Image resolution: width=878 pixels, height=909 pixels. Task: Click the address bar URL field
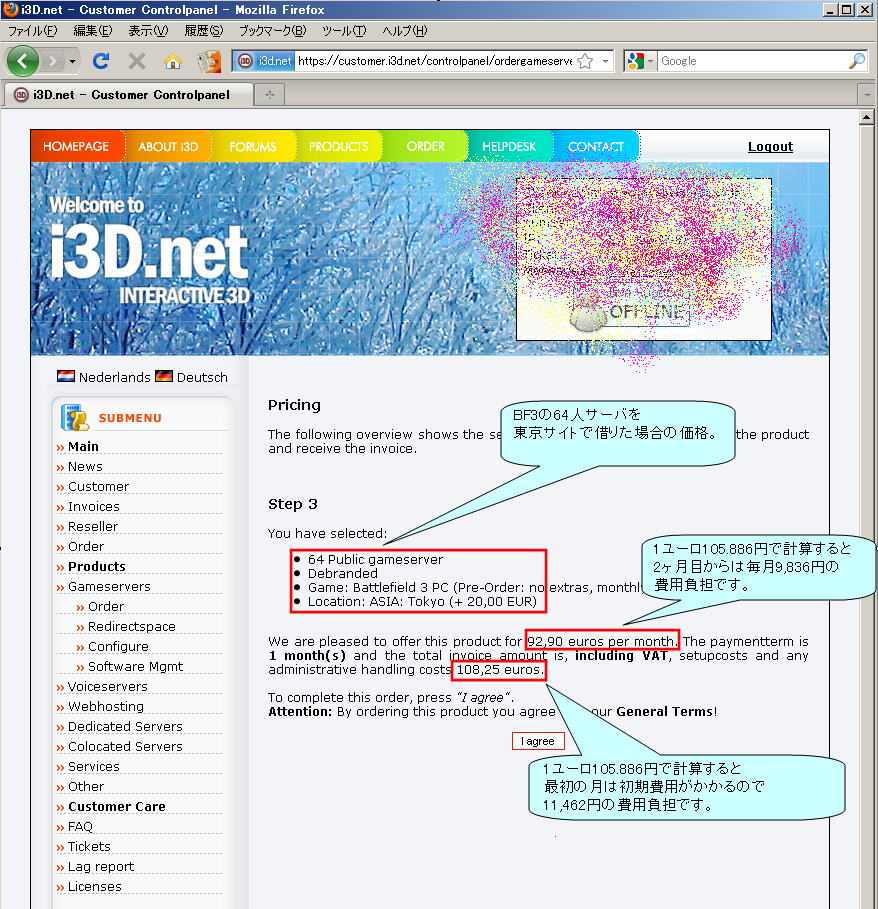tap(435, 61)
